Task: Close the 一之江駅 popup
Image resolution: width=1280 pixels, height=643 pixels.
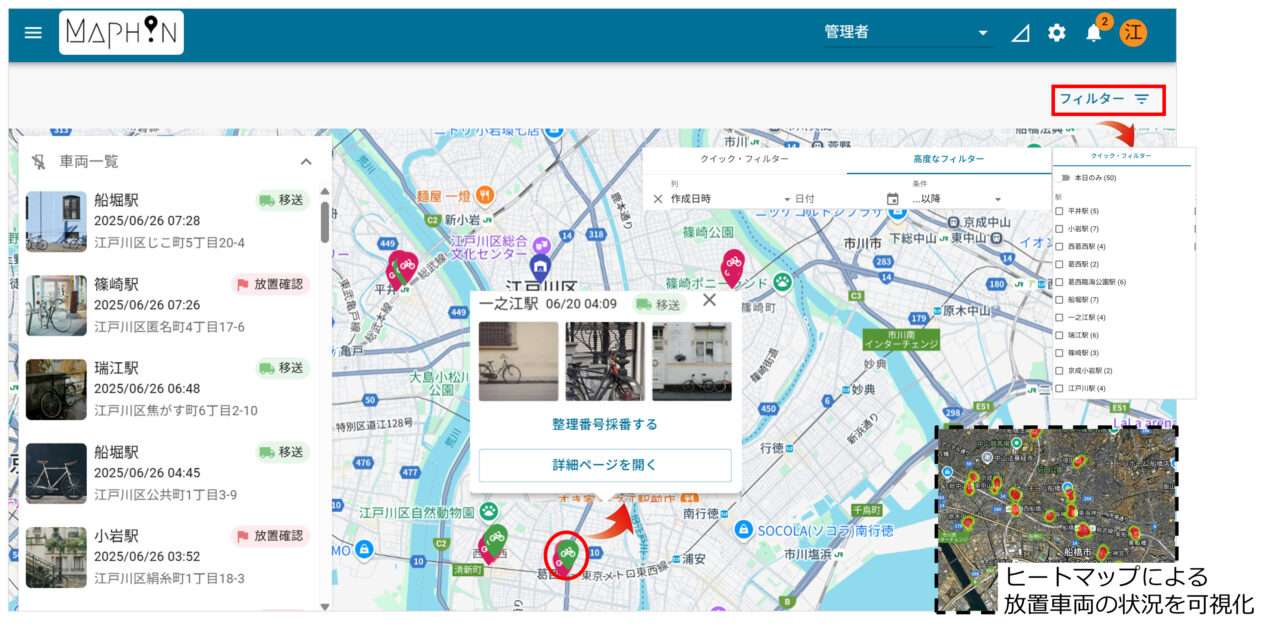Action: pyautogui.click(x=709, y=300)
